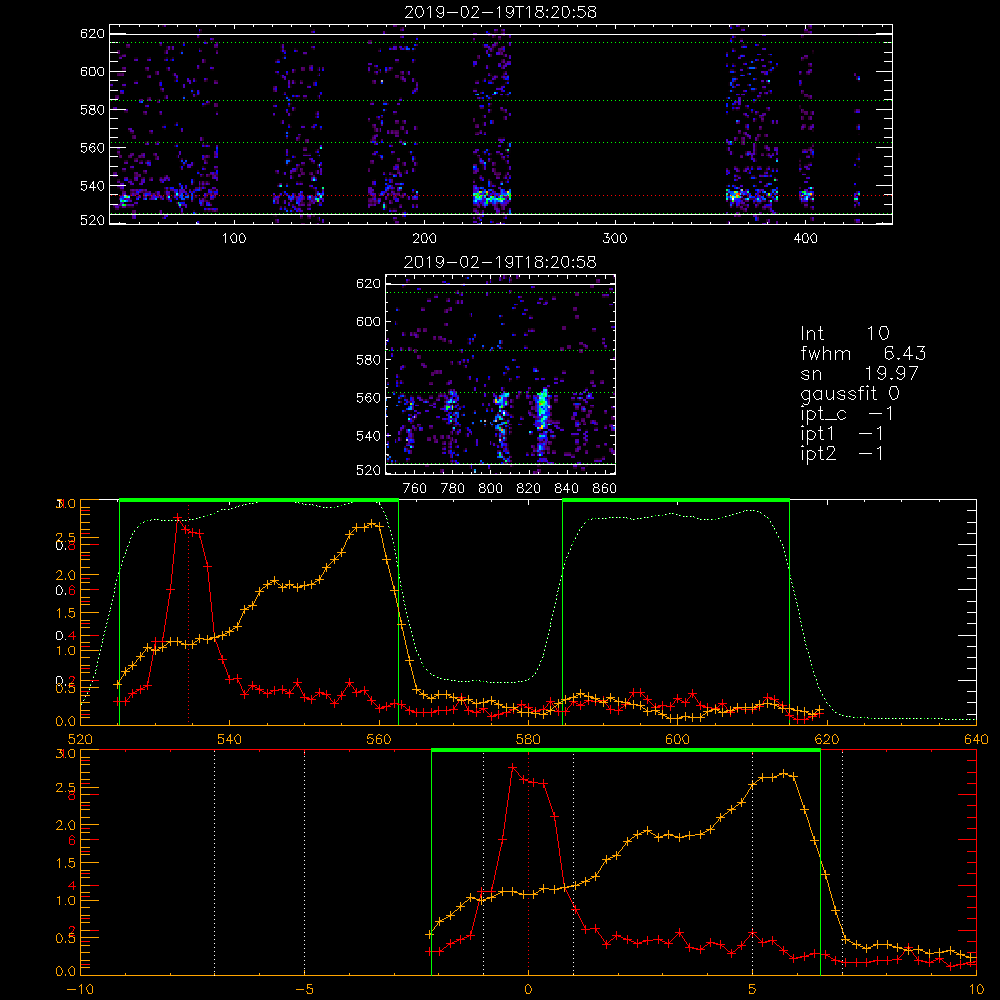The height and width of the screenshot is (1000, 1000).
Task: Click the '0' x-axis label under the bottom plot
Action: pyautogui.click(x=528, y=990)
